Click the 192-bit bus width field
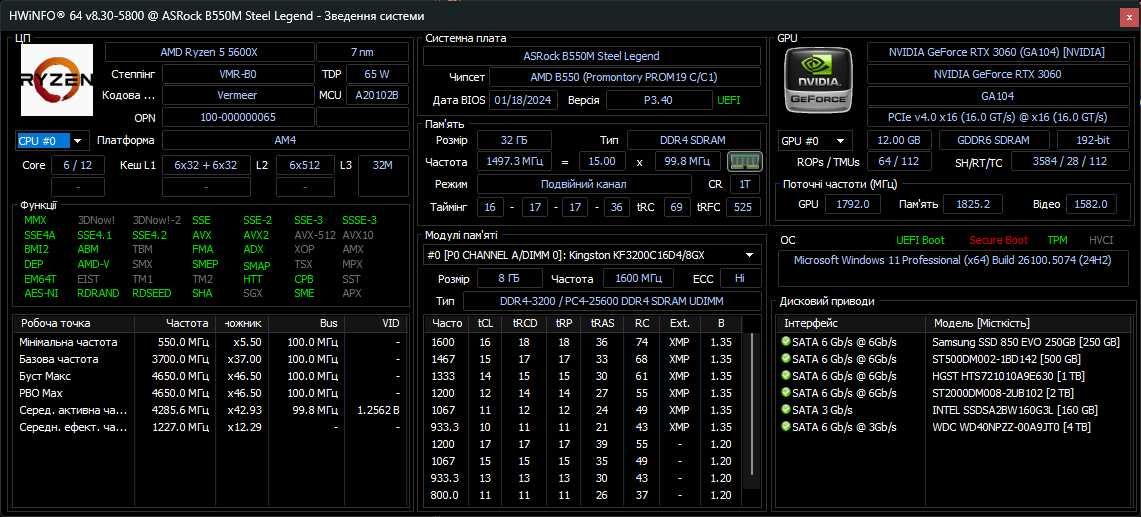Screen dimensions: 1141x517 coord(1092,140)
